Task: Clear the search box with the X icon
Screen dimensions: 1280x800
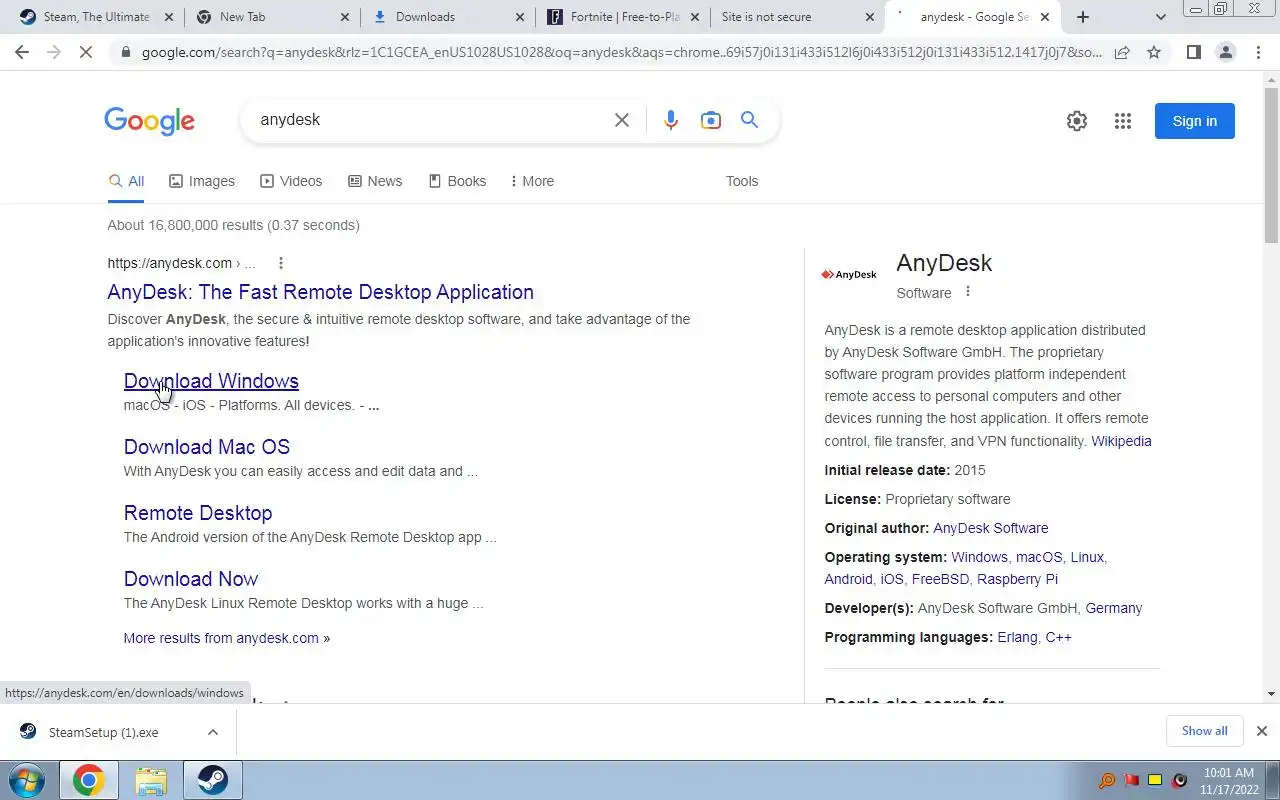Action: (x=621, y=120)
